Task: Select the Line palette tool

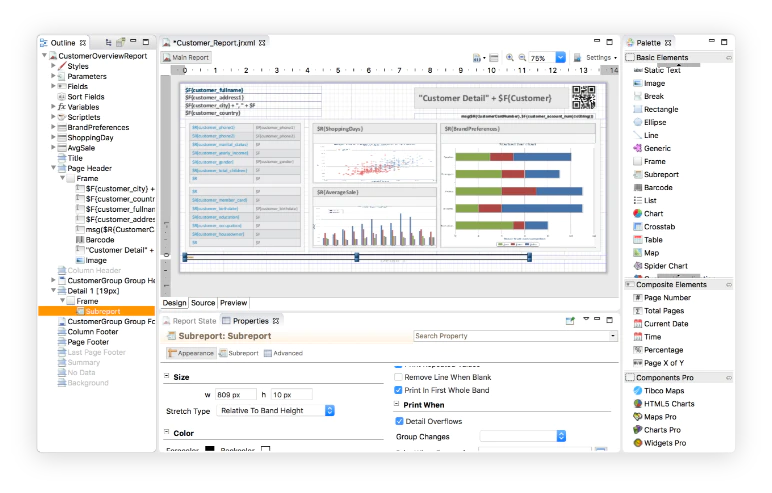Action: (645, 135)
